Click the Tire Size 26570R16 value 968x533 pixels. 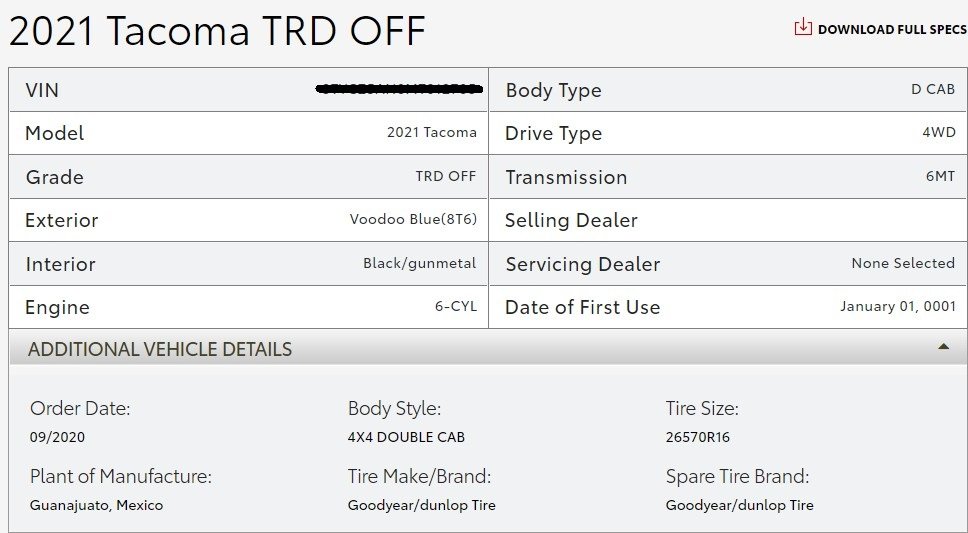pos(698,437)
